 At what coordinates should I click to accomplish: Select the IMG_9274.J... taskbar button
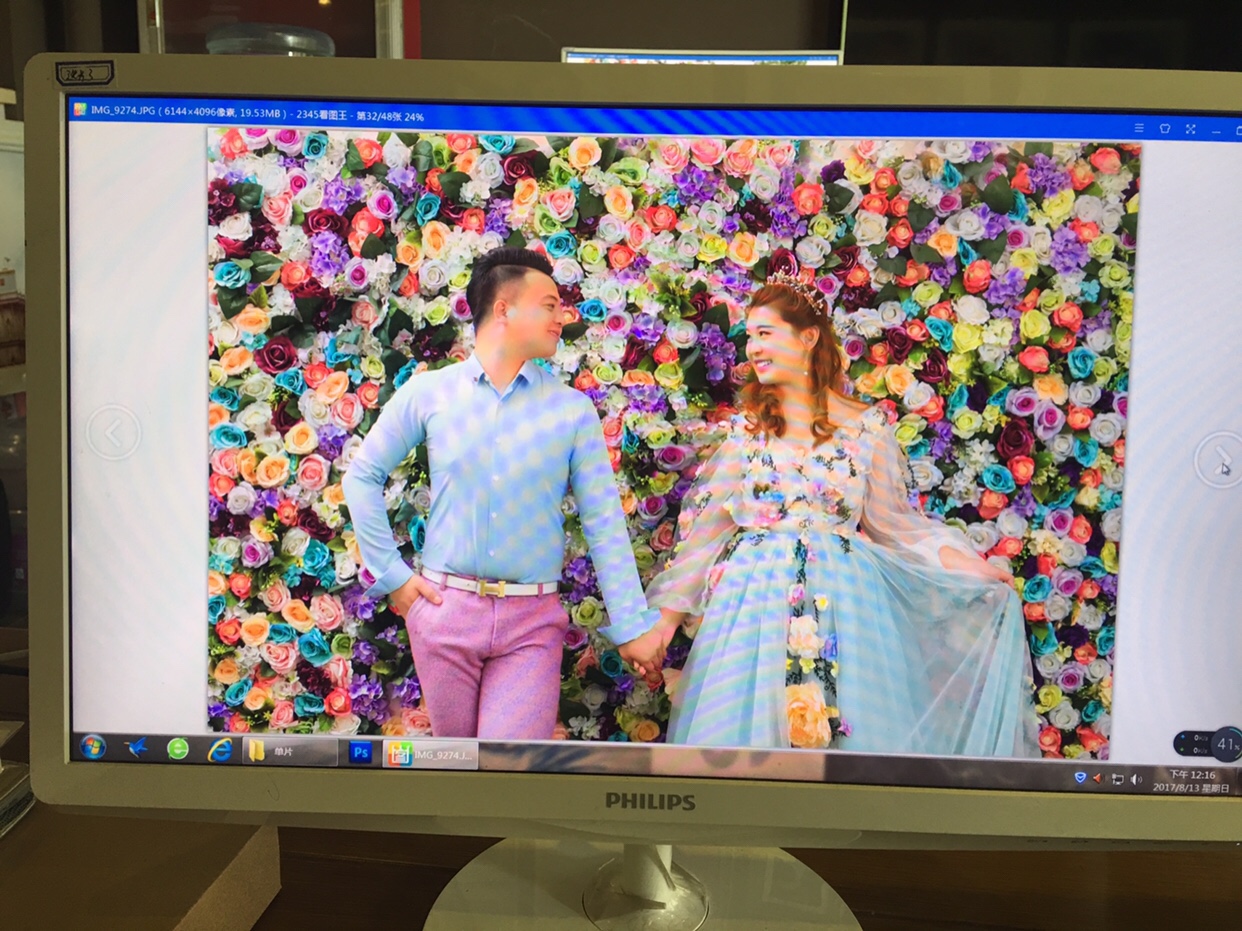[x=431, y=754]
